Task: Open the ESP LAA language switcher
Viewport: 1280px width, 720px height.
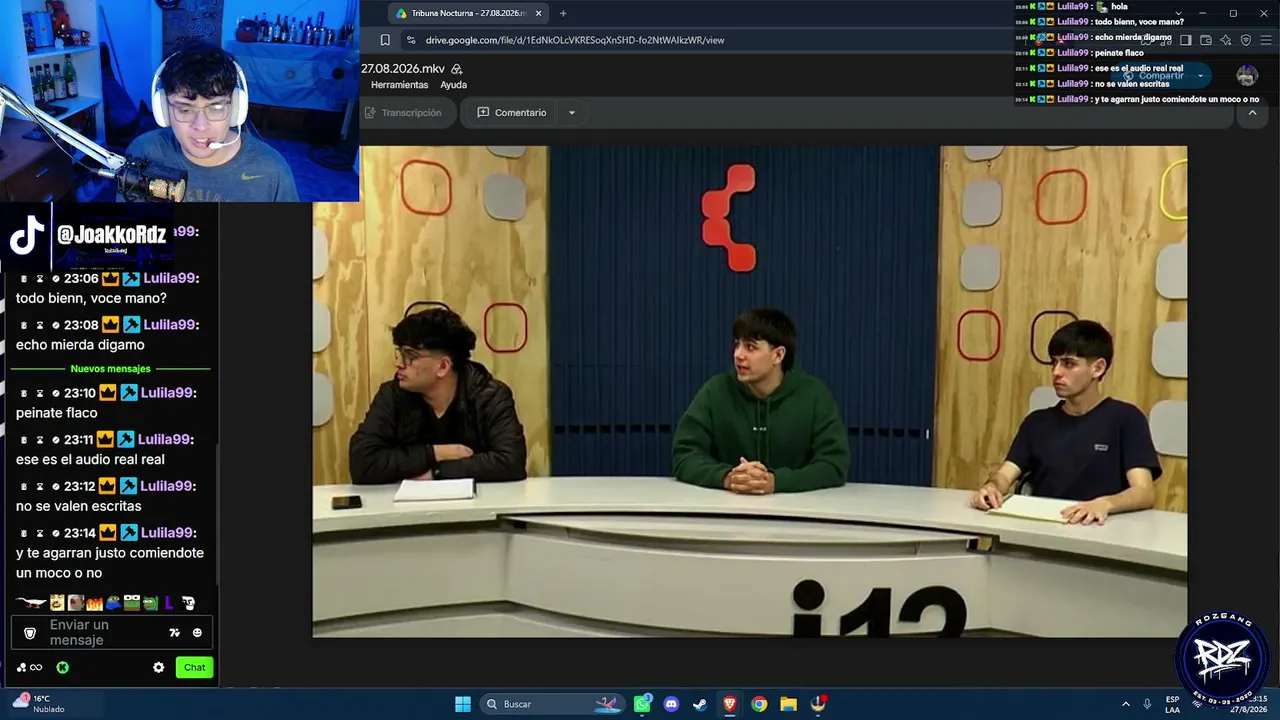Action: coord(1173,704)
